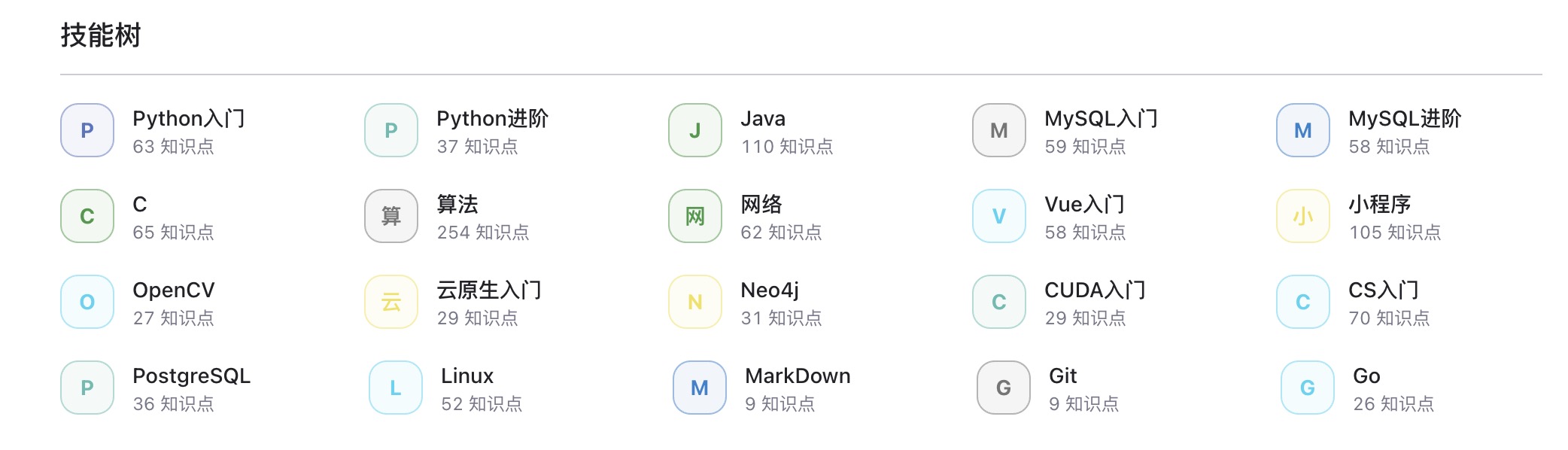Click the Python入门 purple P icon
The height and width of the screenshot is (450, 1568).
87,130
